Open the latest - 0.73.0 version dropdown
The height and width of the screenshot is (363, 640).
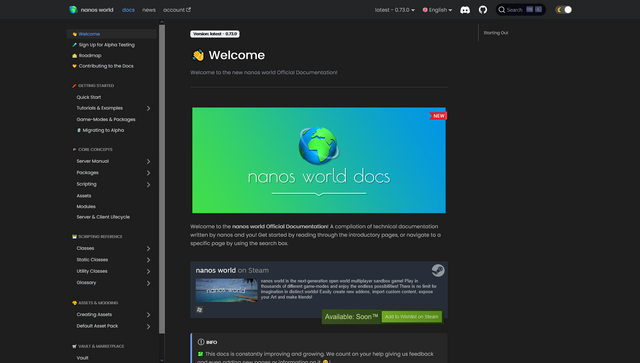tap(395, 10)
